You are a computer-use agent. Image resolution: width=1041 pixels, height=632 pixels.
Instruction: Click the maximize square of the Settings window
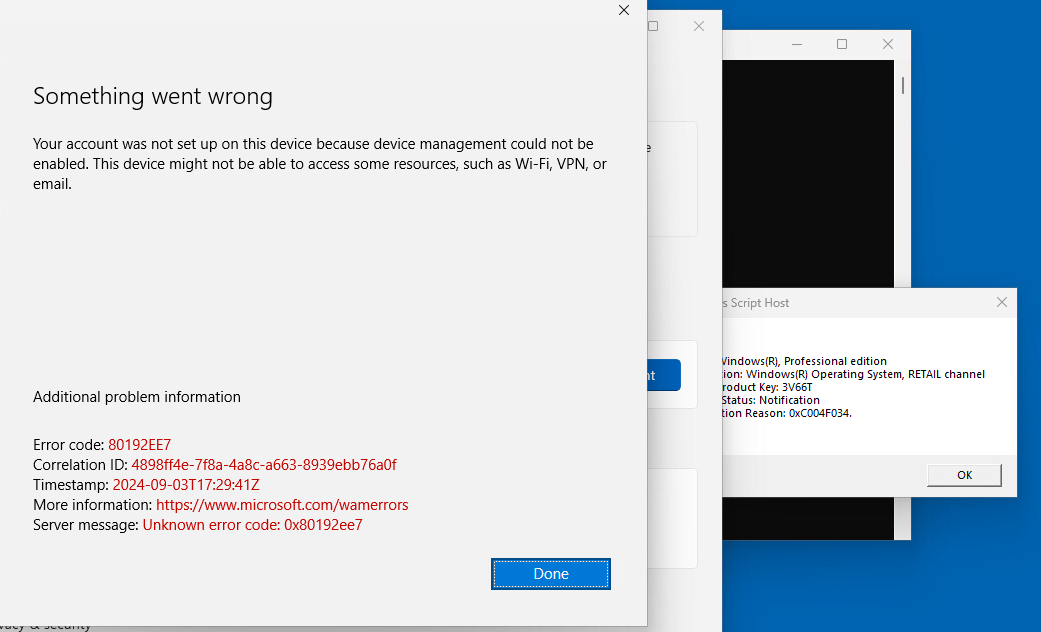coord(653,26)
